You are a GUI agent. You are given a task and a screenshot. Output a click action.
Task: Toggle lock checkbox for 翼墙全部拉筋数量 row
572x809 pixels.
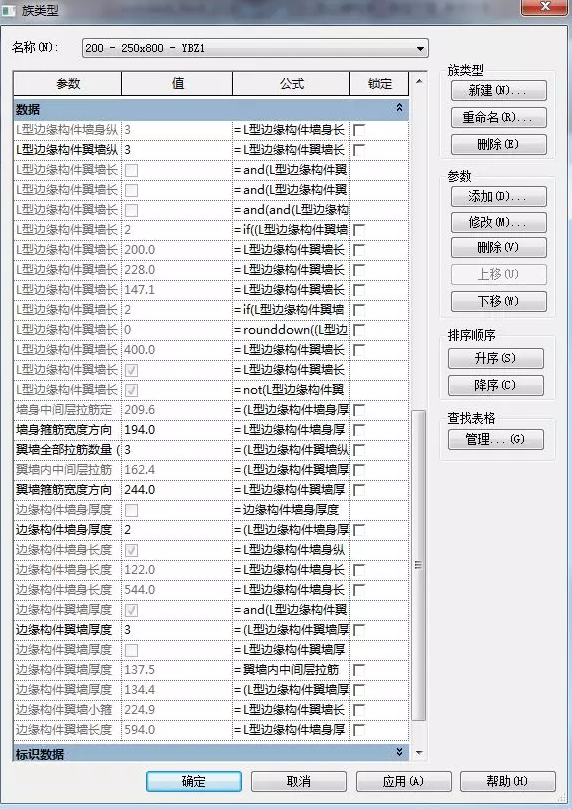359,450
